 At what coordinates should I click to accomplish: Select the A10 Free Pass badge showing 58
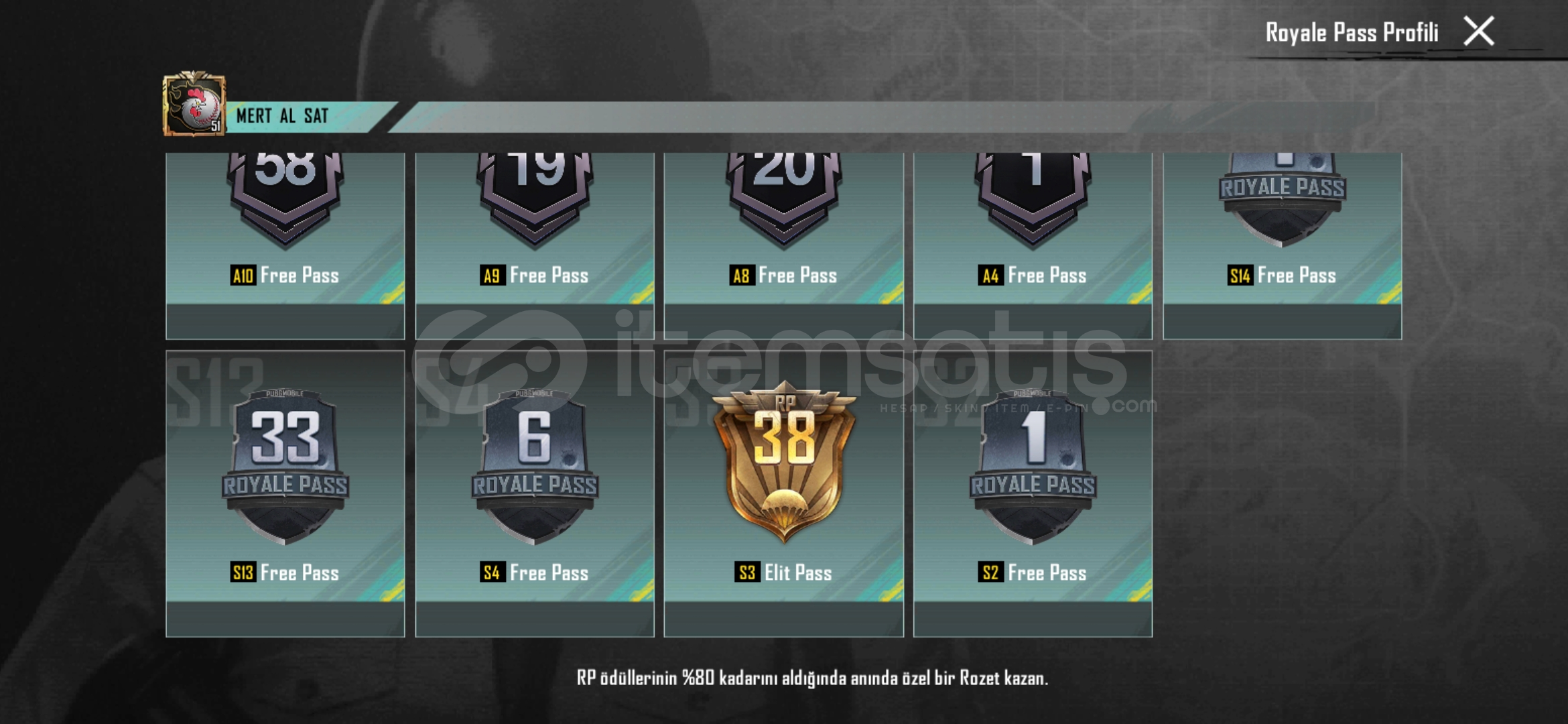[285, 198]
